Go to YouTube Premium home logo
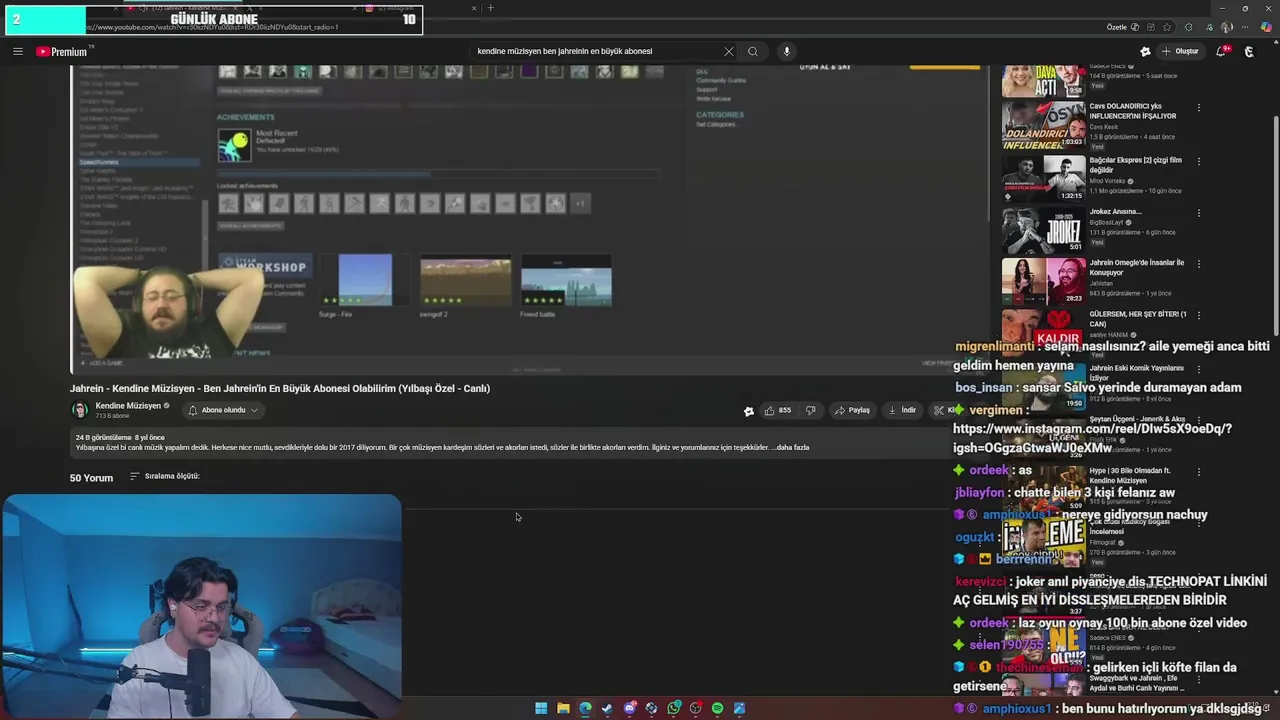Screen dimensions: 1280x720 click(63, 51)
